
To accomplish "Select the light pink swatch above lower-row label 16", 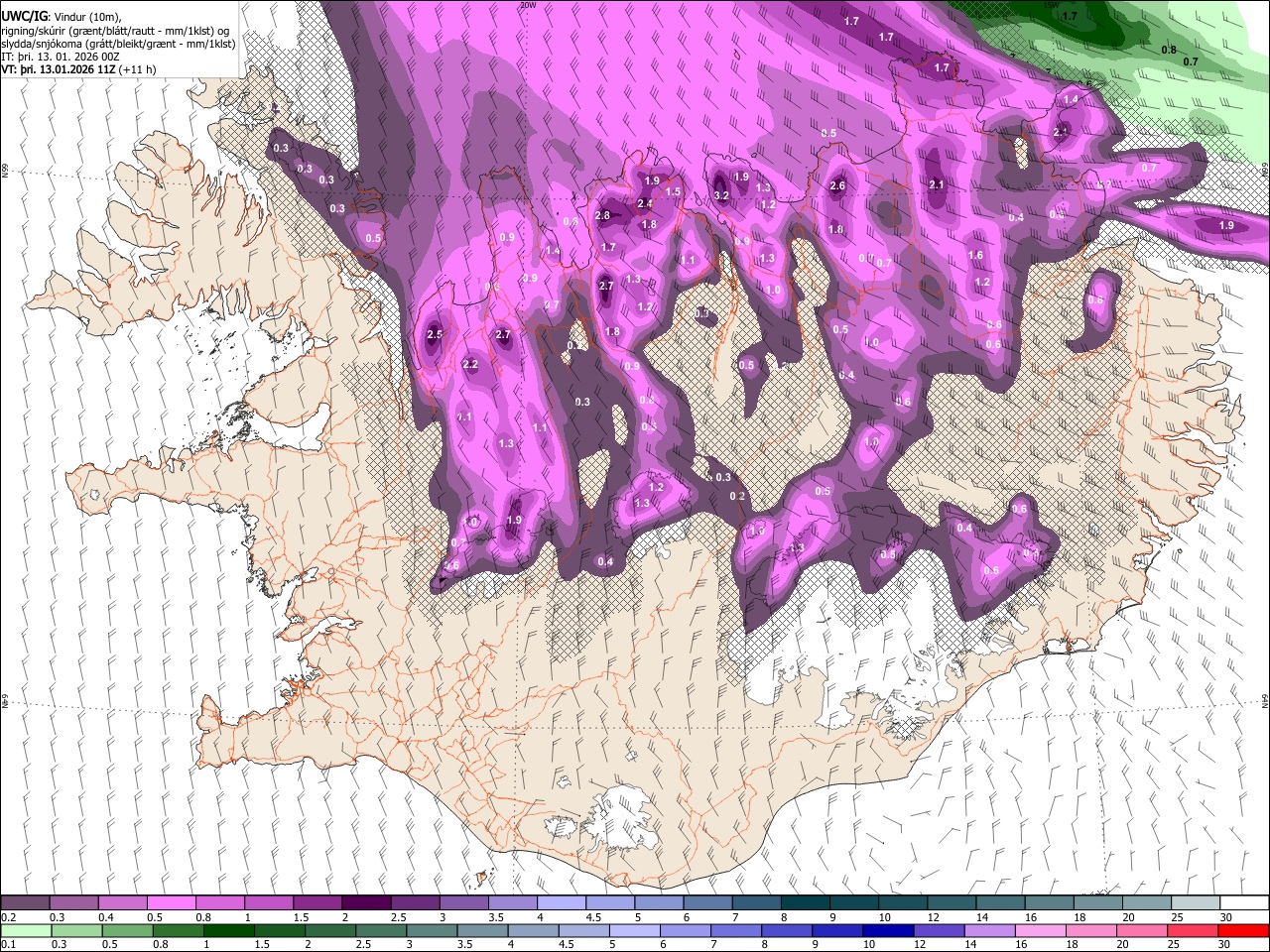I will pos(1039,930).
